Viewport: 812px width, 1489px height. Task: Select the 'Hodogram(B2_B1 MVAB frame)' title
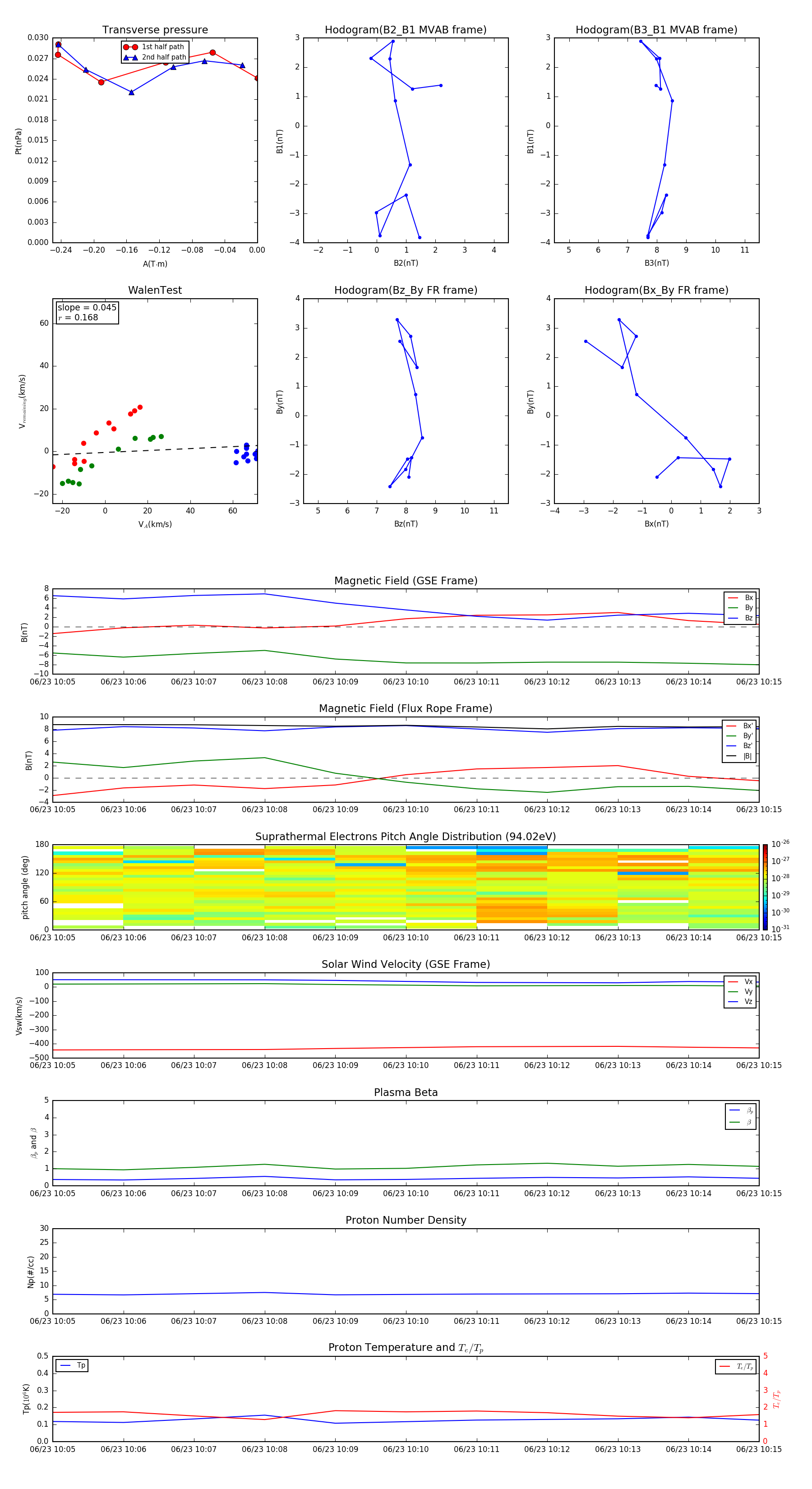pyautogui.click(x=406, y=30)
